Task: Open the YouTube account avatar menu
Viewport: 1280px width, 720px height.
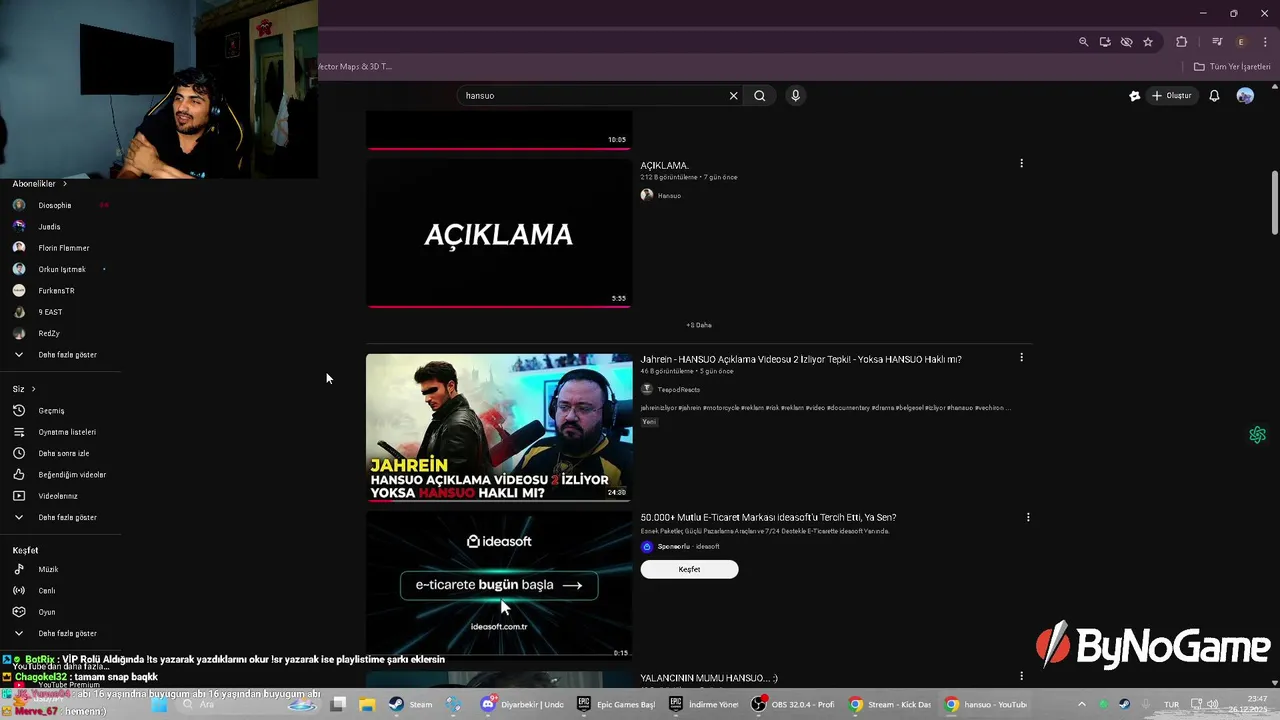Action: 1245,96
